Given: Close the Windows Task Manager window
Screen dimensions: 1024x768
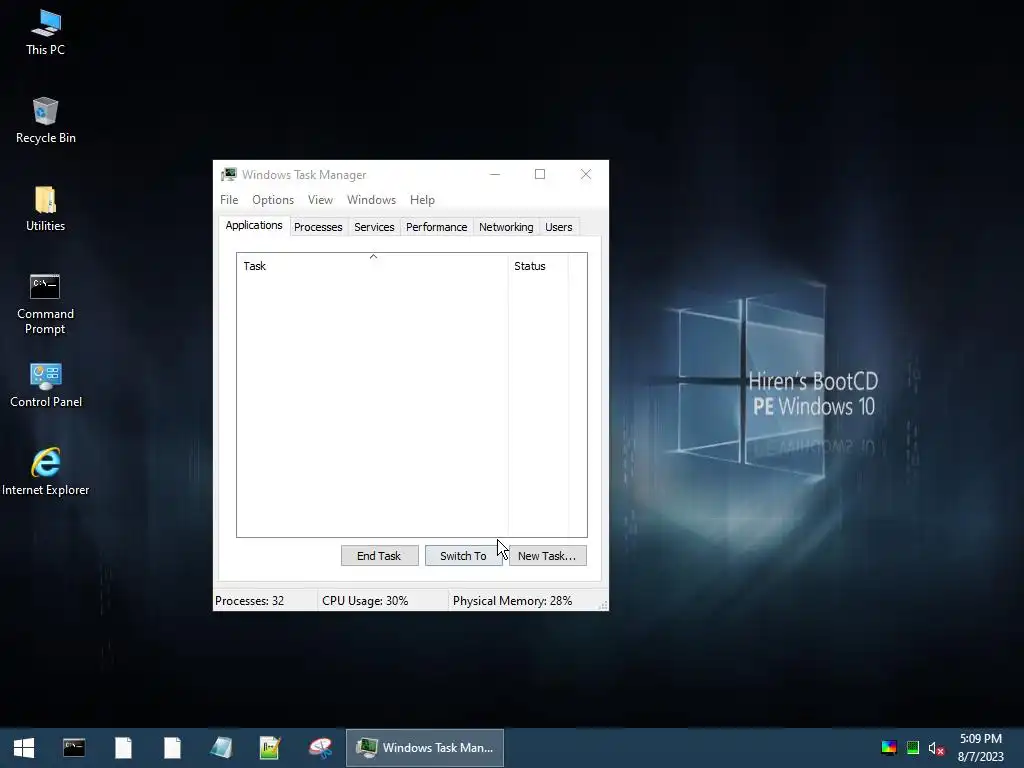Looking at the screenshot, I should coord(586,174).
